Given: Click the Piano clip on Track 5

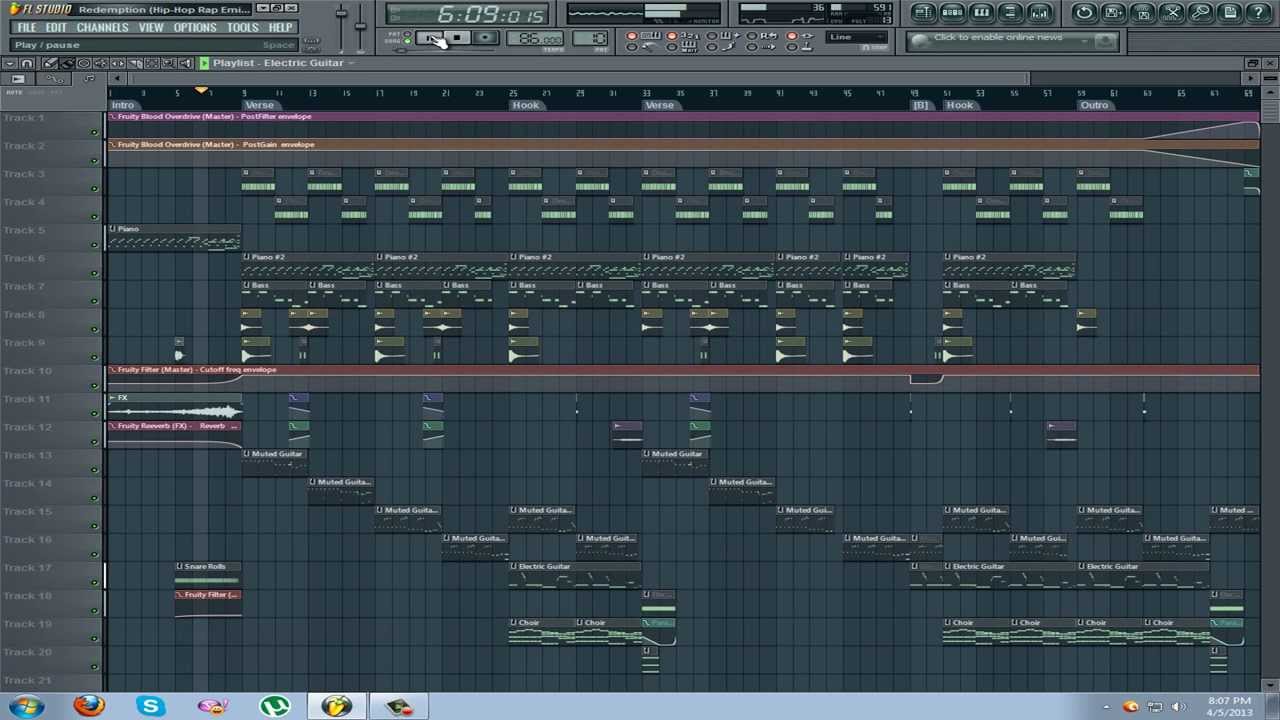Looking at the screenshot, I should tap(174, 236).
